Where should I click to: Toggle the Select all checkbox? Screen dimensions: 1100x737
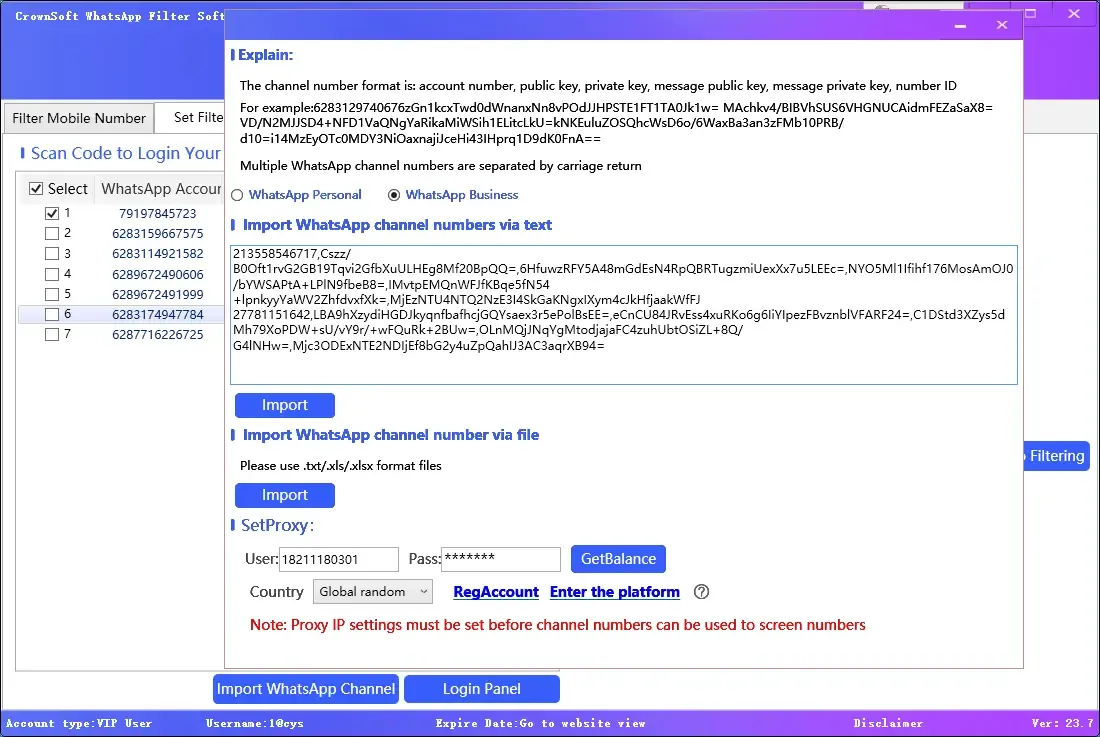(x=37, y=188)
